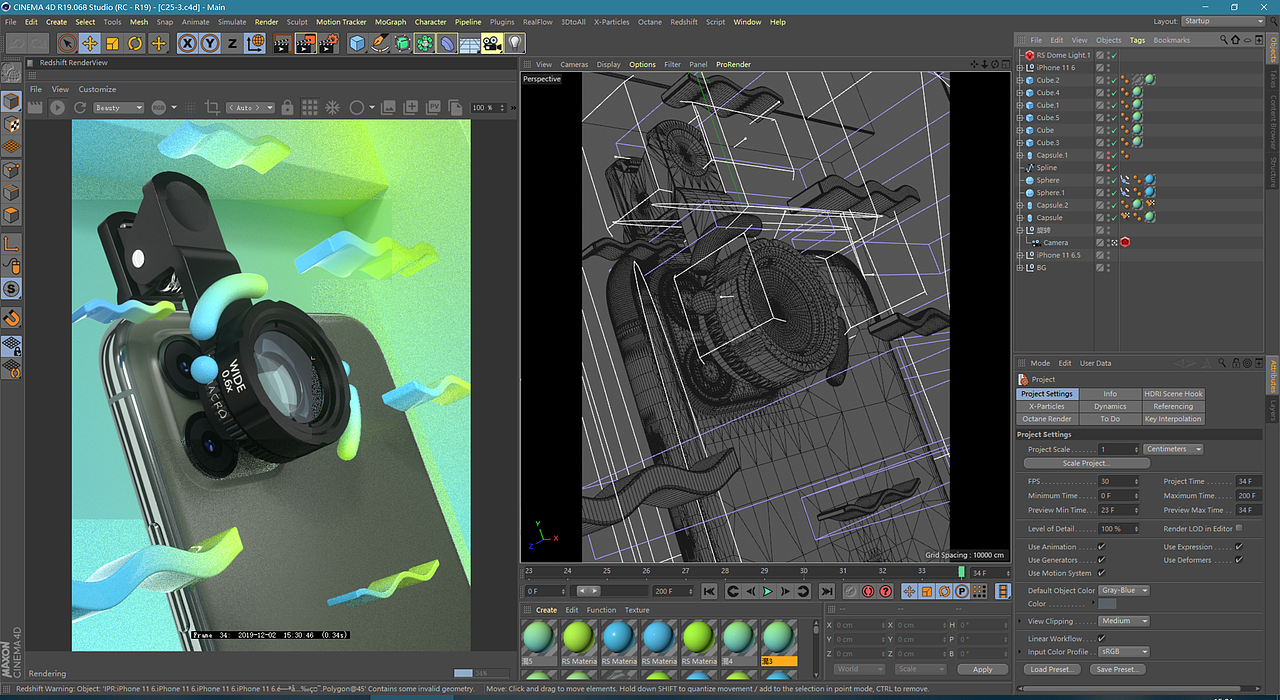
Task: Click the Scale Project... button
Action: (x=1085, y=463)
